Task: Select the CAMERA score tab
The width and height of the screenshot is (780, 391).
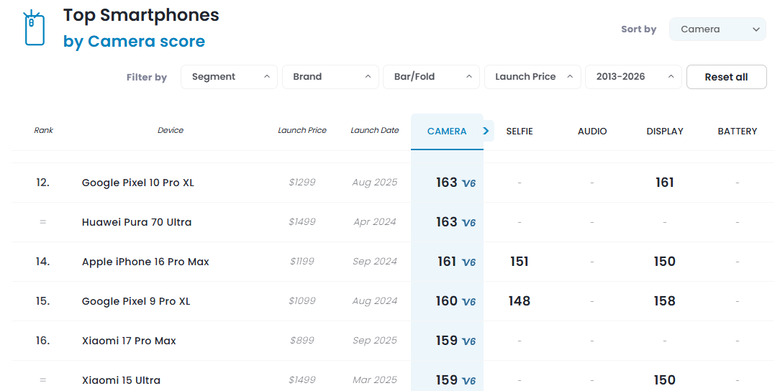Action: point(447,131)
